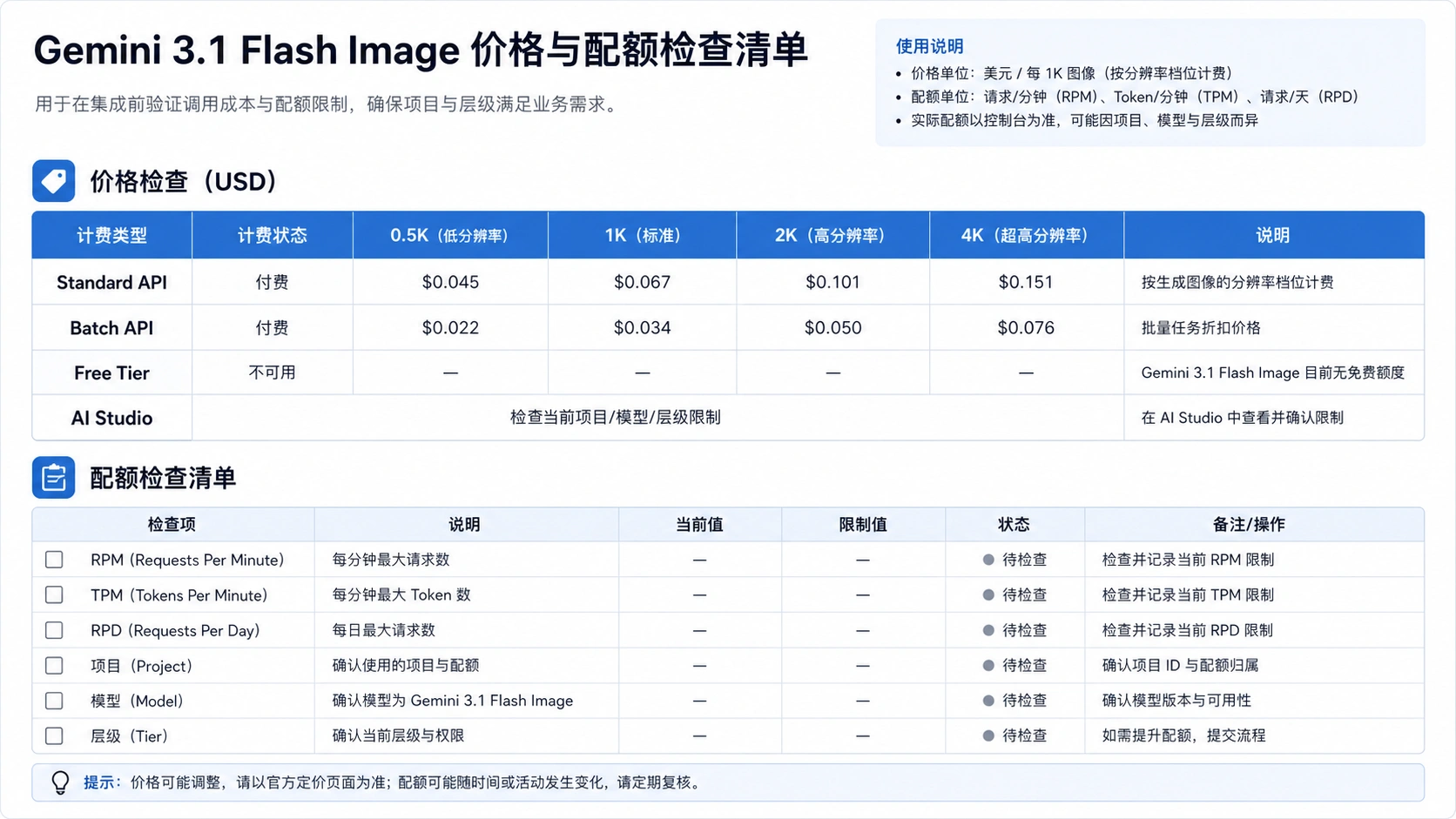Click the description 确认使用的项目与配额
This screenshot has height=819, width=1456.
coord(406,666)
